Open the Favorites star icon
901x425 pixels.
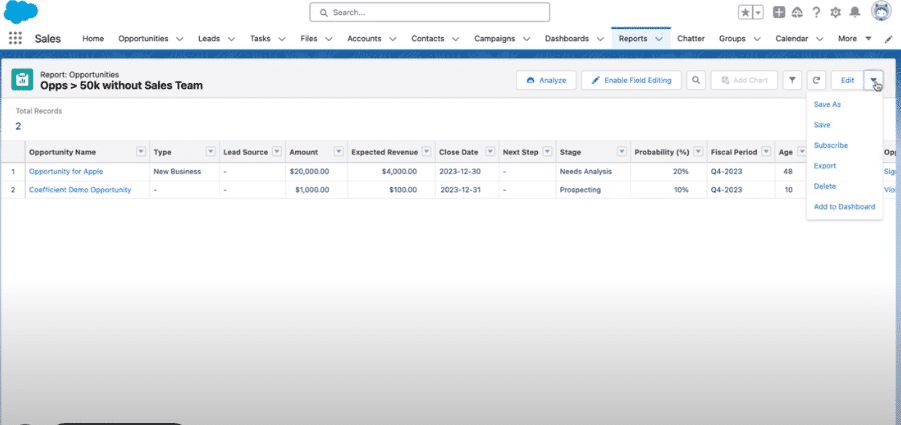(x=745, y=12)
